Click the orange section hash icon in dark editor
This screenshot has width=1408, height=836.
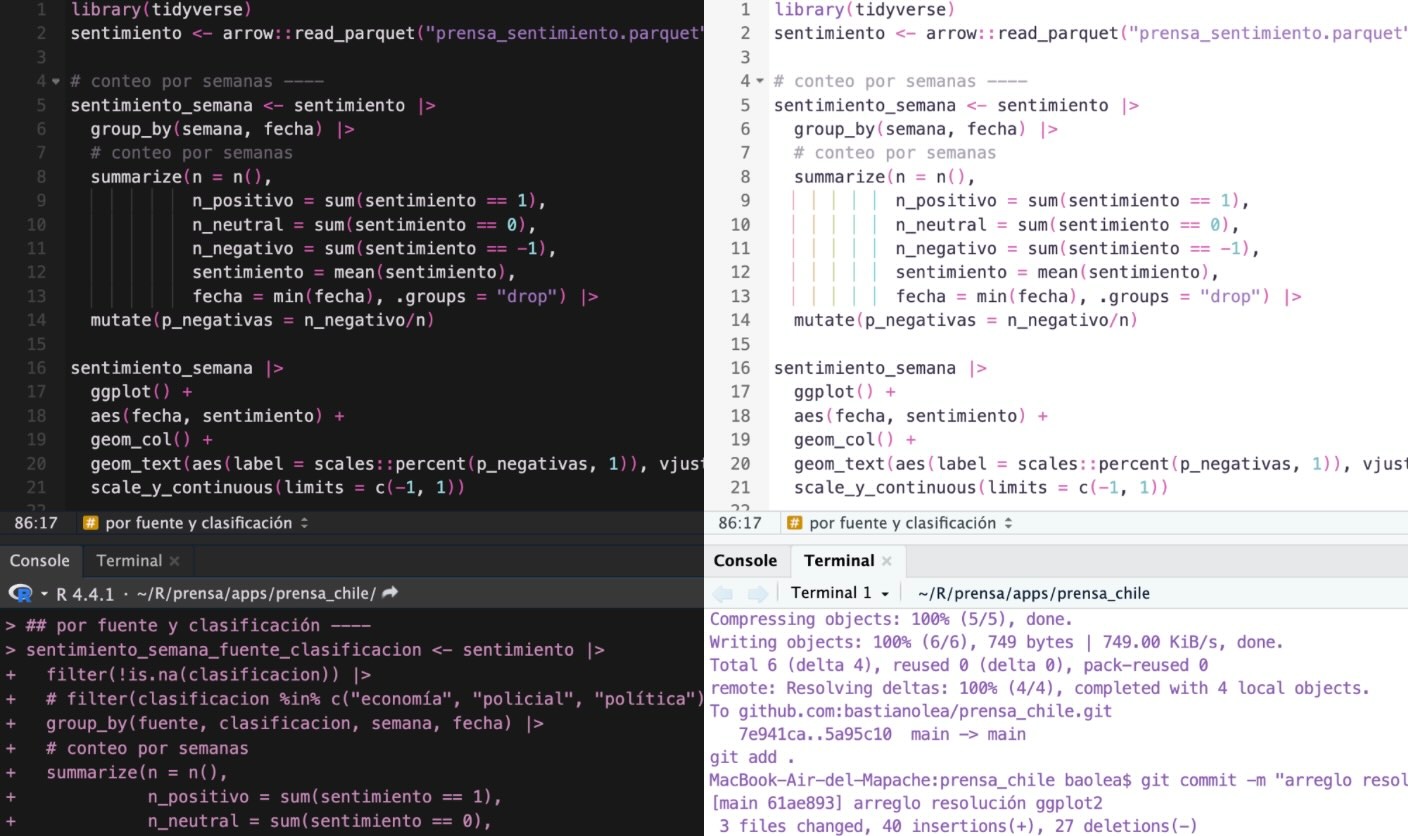tap(90, 523)
